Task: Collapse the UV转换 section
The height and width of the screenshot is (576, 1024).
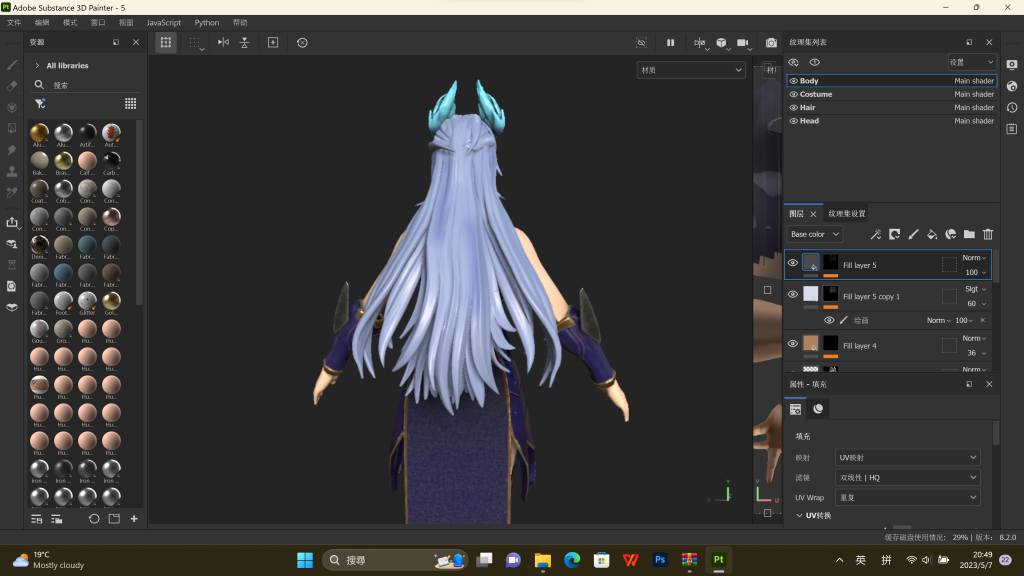Action: pyautogui.click(x=799, y=515)
